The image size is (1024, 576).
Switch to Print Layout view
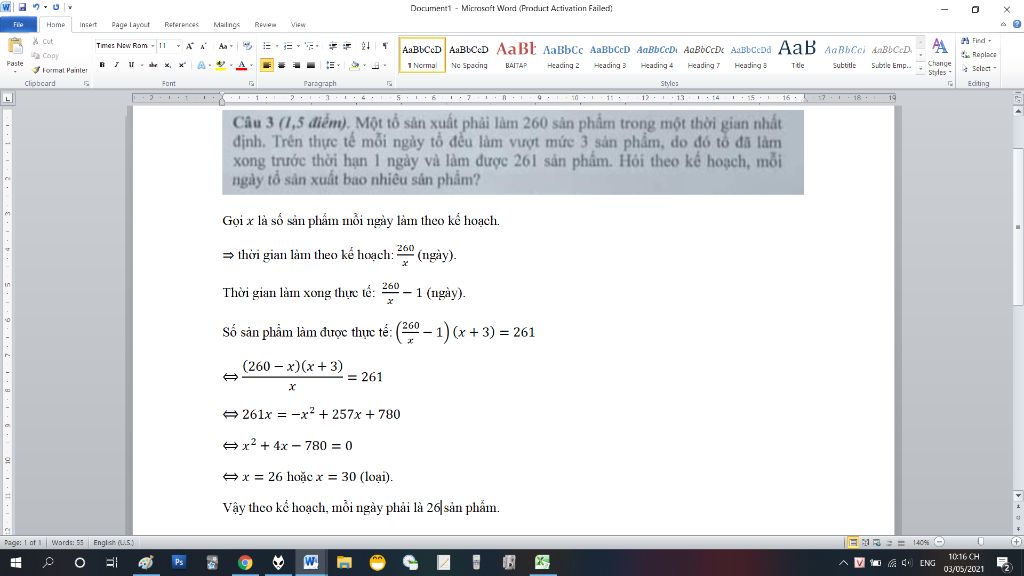pos(853,543)
